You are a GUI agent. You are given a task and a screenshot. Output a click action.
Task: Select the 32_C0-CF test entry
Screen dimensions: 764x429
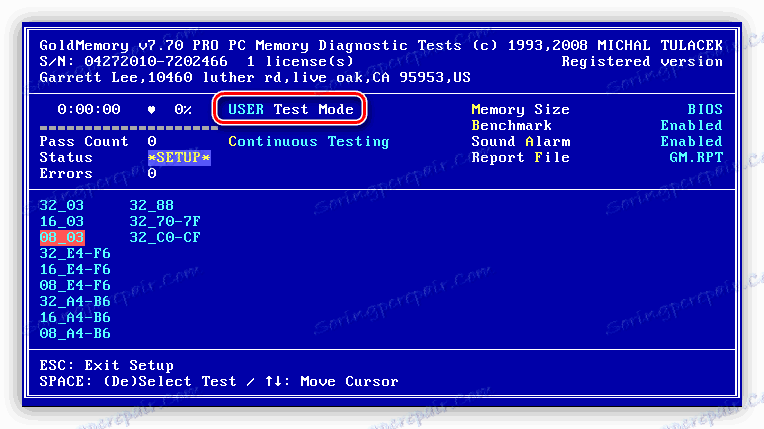pos(165,237)
